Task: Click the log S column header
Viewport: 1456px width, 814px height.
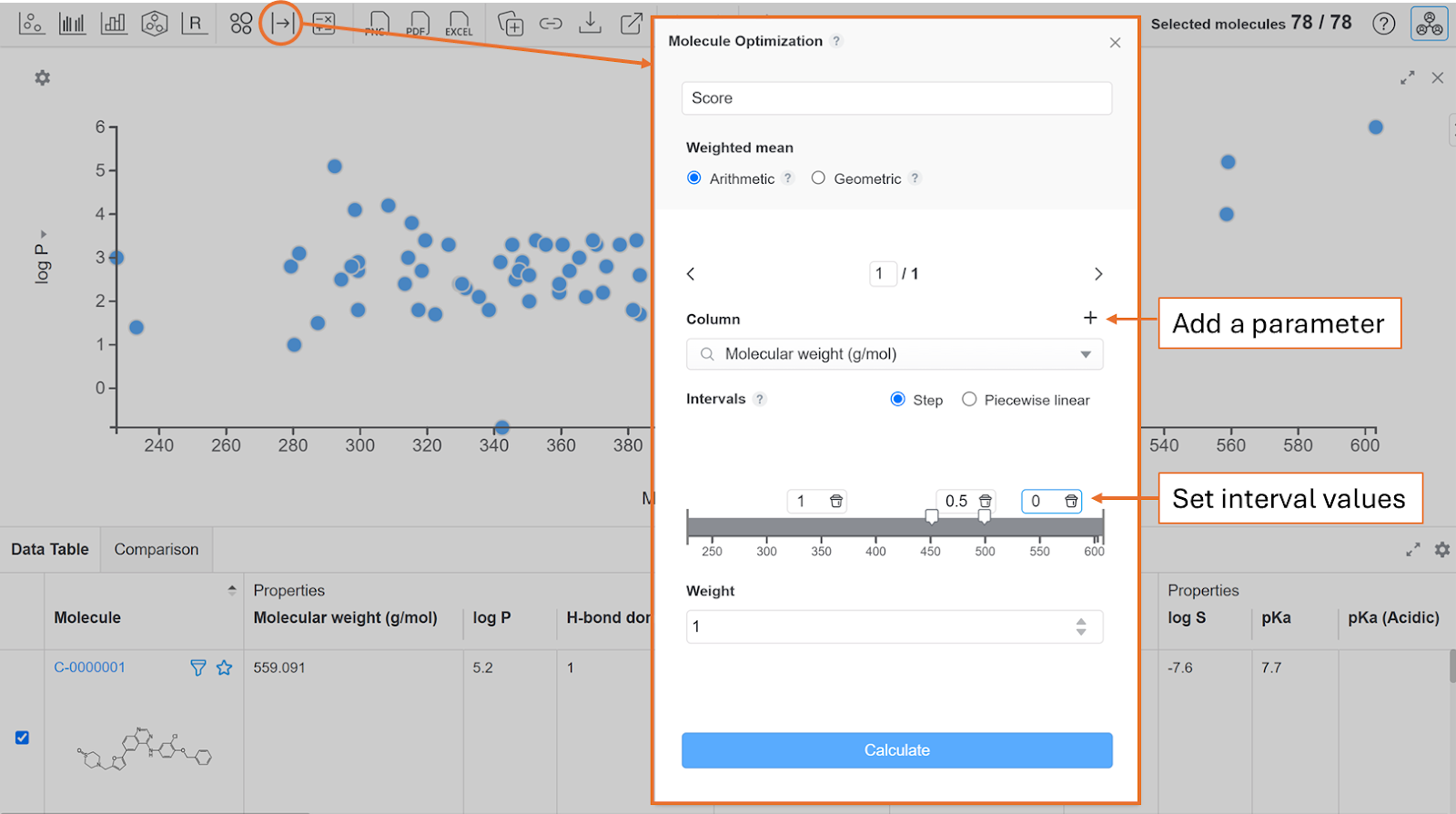Action: [x=1187, y=617]
